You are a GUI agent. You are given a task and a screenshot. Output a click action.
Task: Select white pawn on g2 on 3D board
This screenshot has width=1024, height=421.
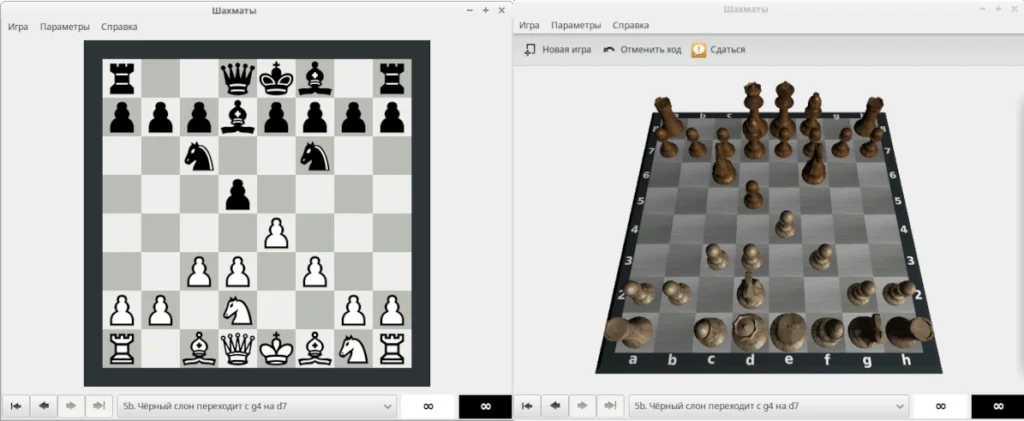pos(861,292)
